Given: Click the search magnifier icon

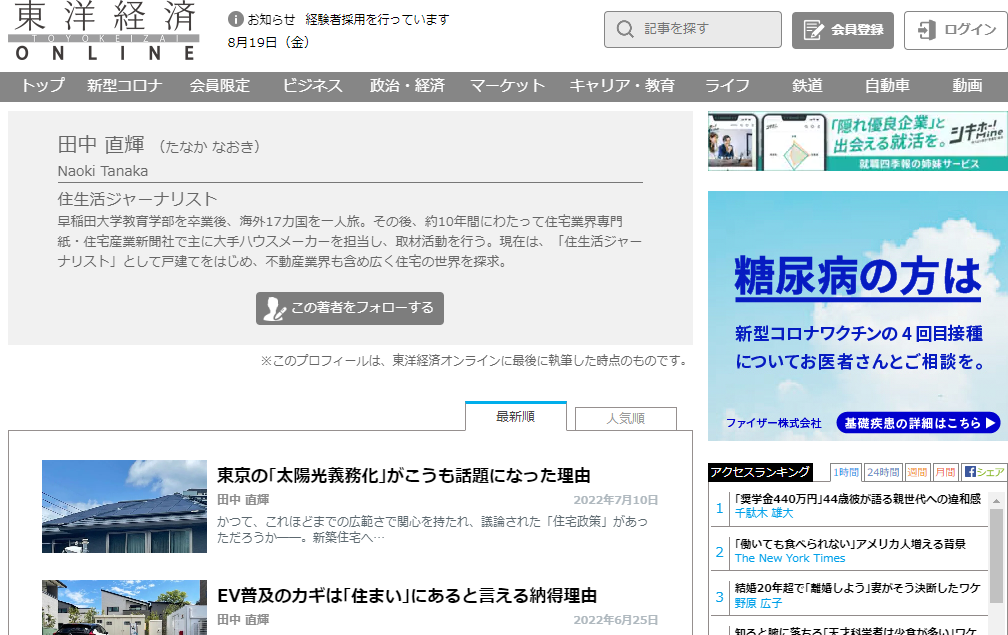Looking at the screenshot, I should coord(625,29).
